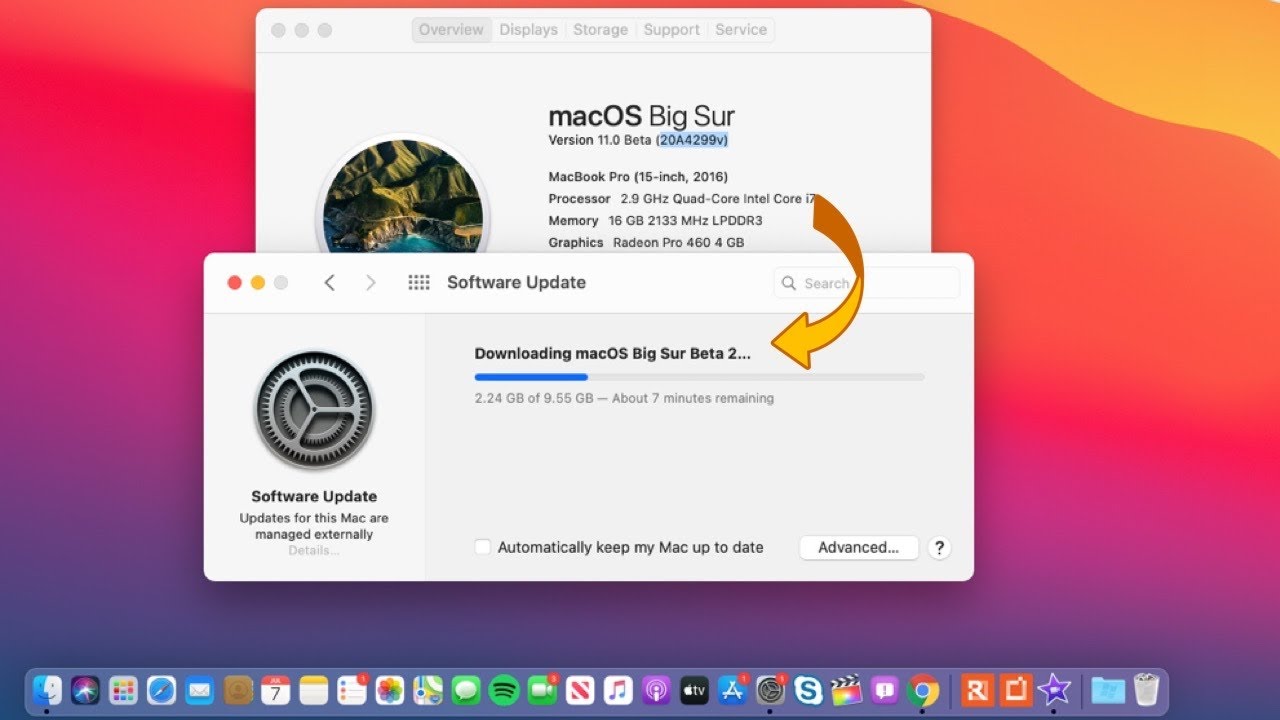The width and height of the screenshot is (1280, 720).
Task: Click the Advanced... button
Action: (859, 547)
